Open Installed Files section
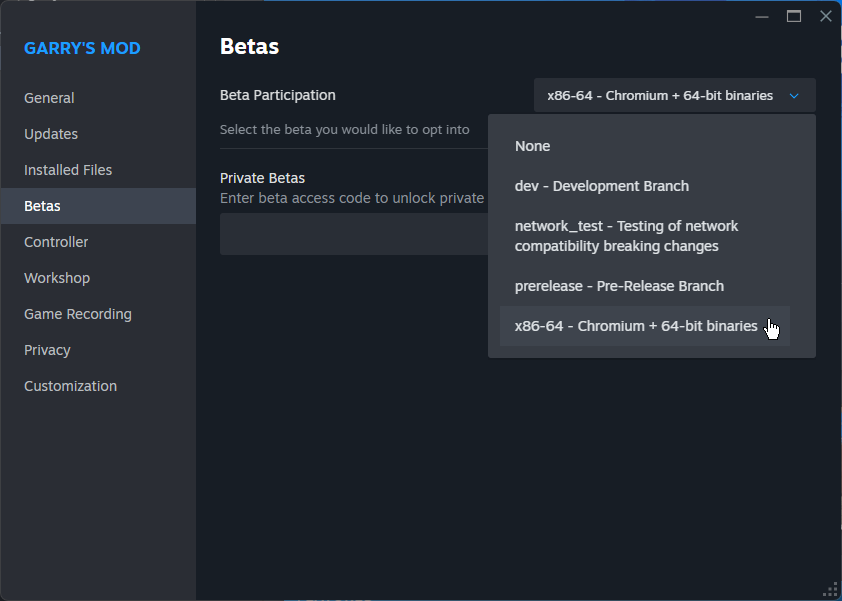Image resolution: width=842 pixels, height=601 pixels. point(98,170)
